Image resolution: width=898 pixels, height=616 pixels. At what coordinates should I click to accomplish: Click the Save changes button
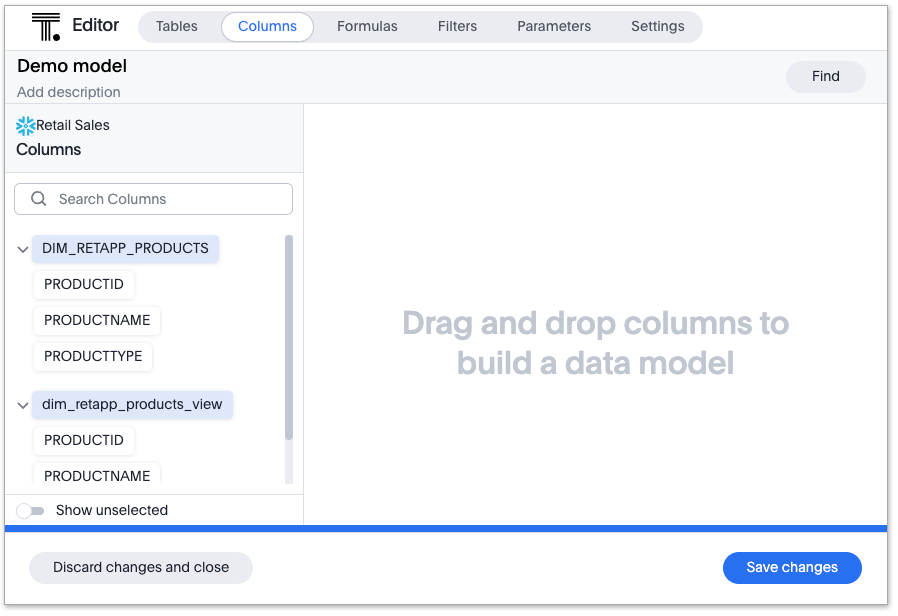pyautogui.click(x=792, y=567)
